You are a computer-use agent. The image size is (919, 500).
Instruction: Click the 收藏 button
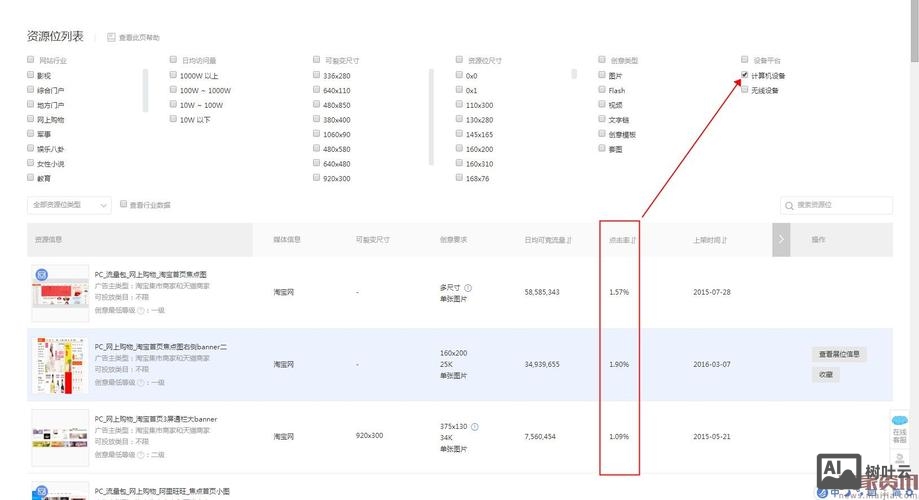coord(825,374)
